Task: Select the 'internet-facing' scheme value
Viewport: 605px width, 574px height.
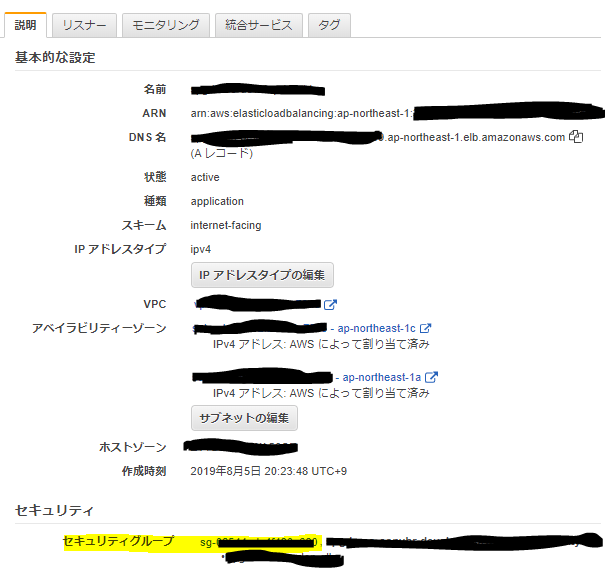Action: click(226, 225)
